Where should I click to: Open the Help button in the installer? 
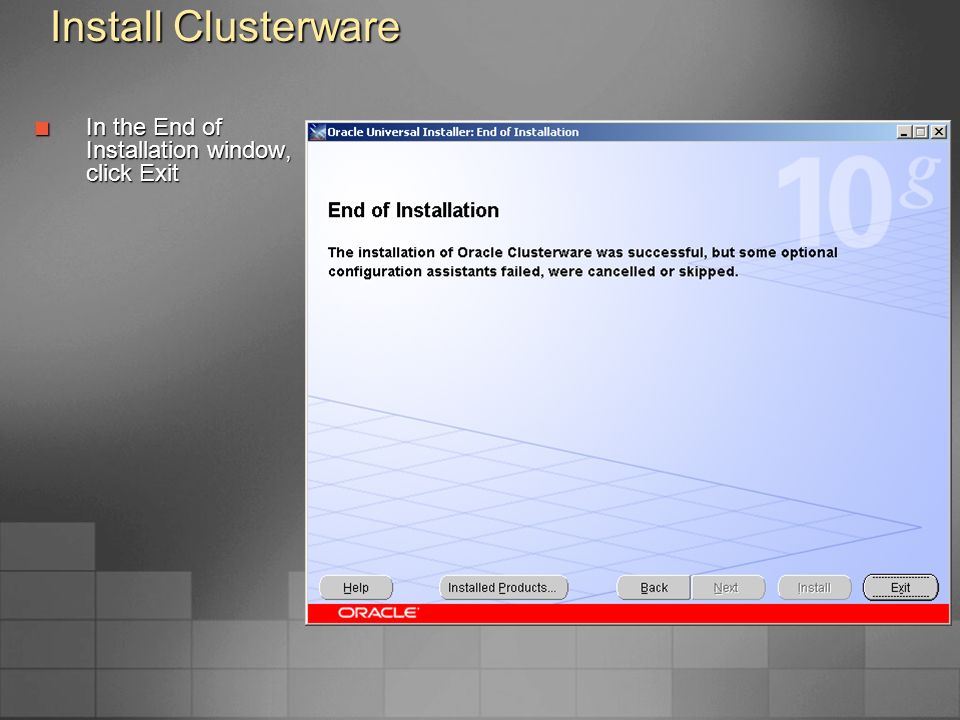(x=356, y=588)
